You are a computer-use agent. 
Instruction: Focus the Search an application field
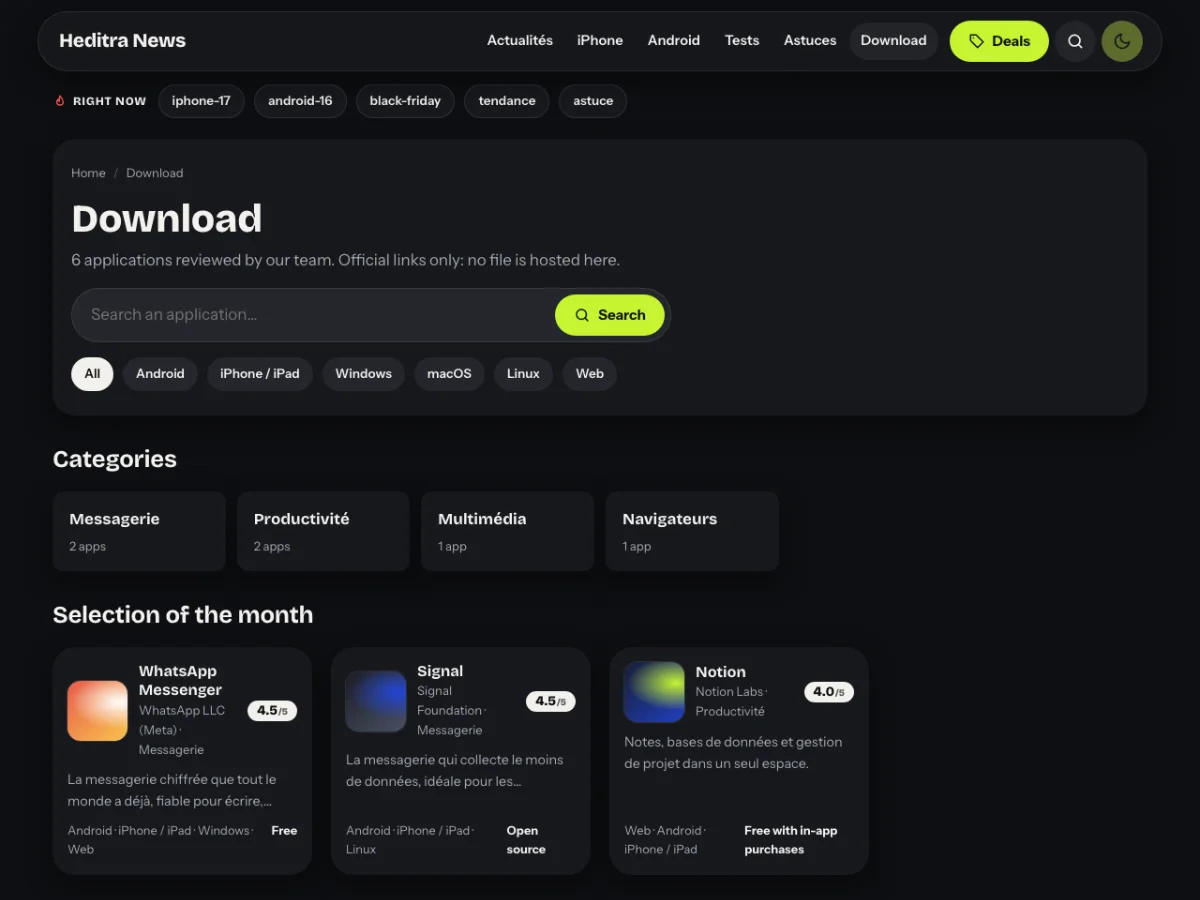click(313, 315)
